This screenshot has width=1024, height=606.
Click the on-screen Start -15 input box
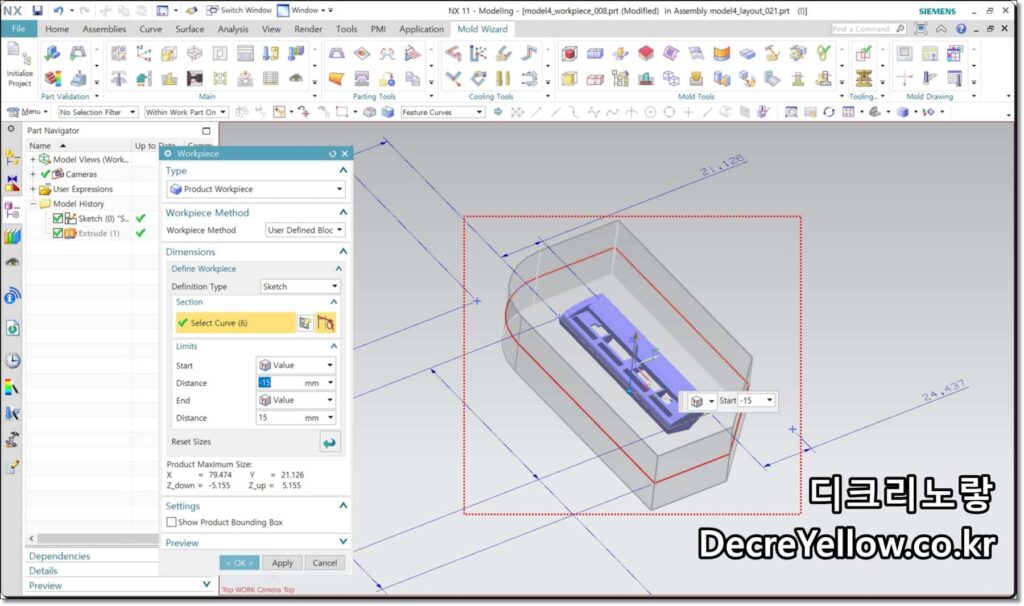coord(756,401)
